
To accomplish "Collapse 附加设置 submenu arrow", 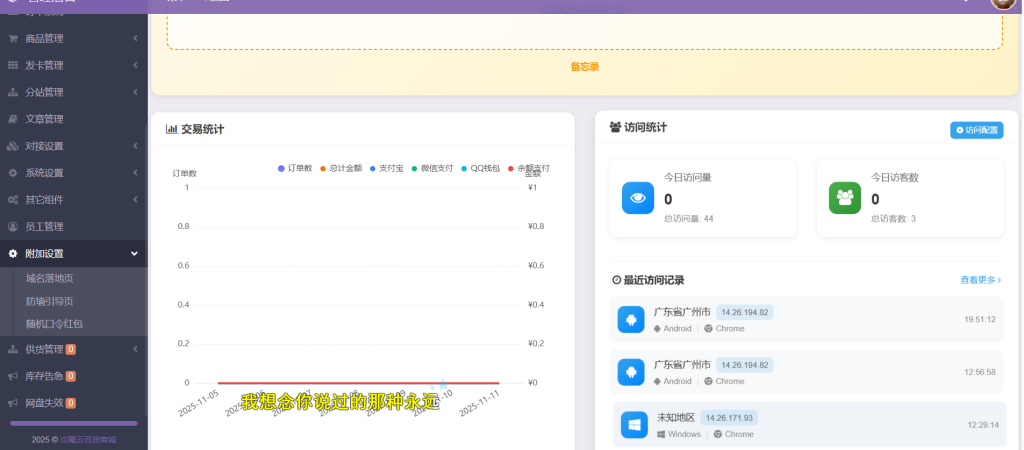I will pos(135,253).
